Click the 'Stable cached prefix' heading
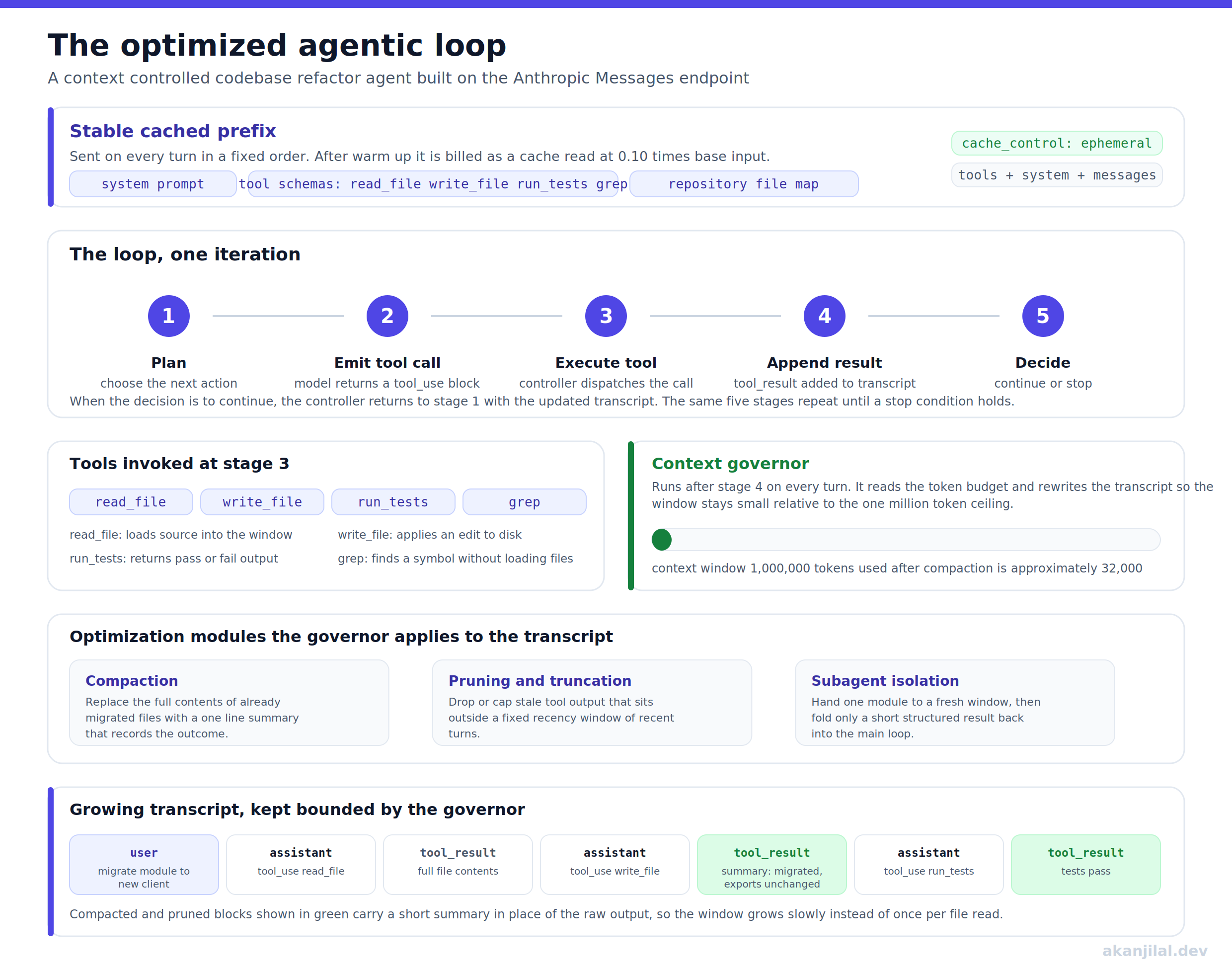The image size is (1232, 974). tap(173, 131)
